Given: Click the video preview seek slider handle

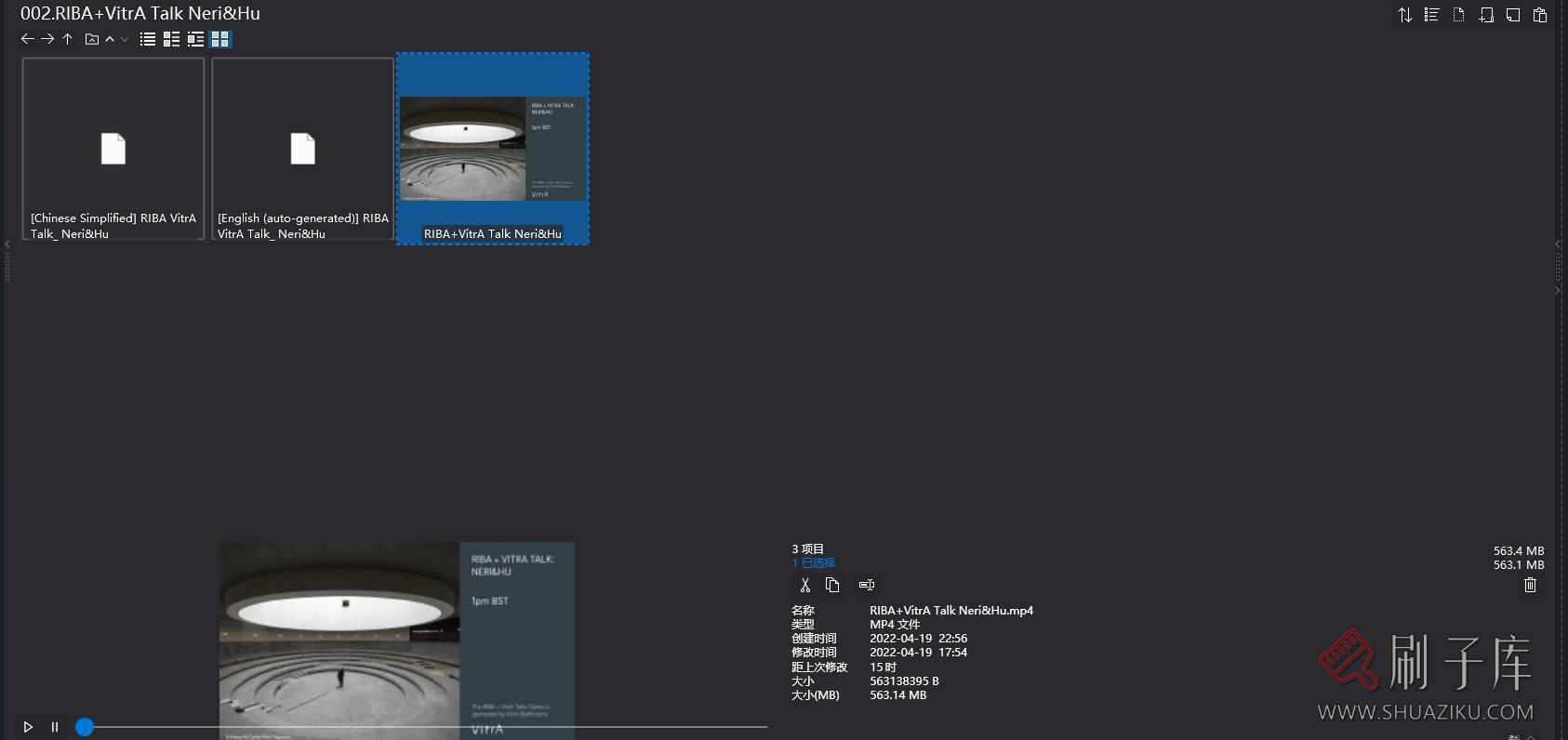Looking at the screenshot, I should tap(85, 727).
